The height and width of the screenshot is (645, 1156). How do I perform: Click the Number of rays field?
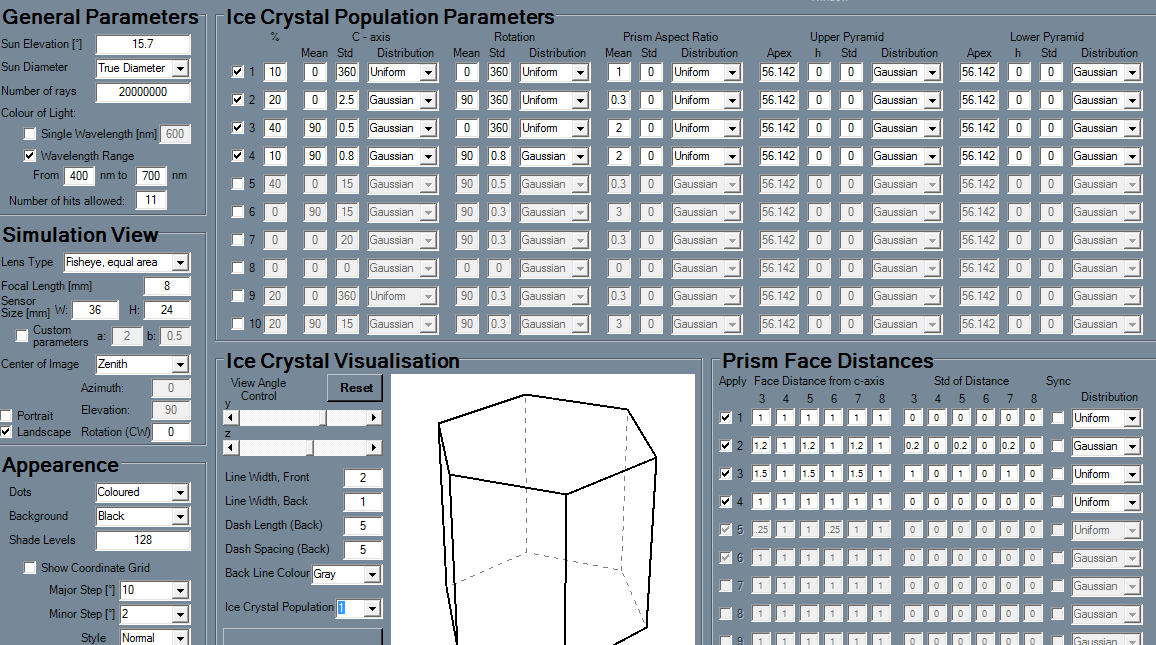coord(143,92)
